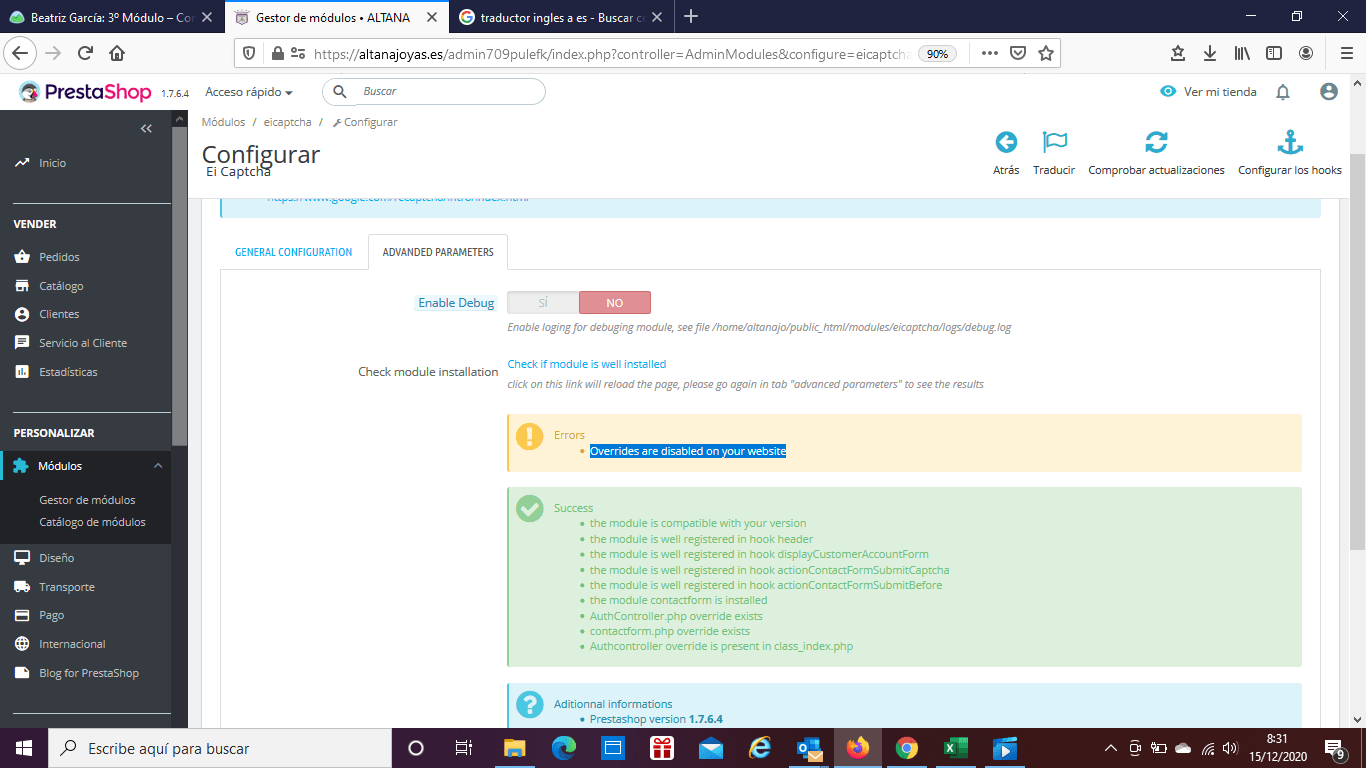1366x768 pixels.
Task: Open a new browser tab
Action: click(691, 17)
